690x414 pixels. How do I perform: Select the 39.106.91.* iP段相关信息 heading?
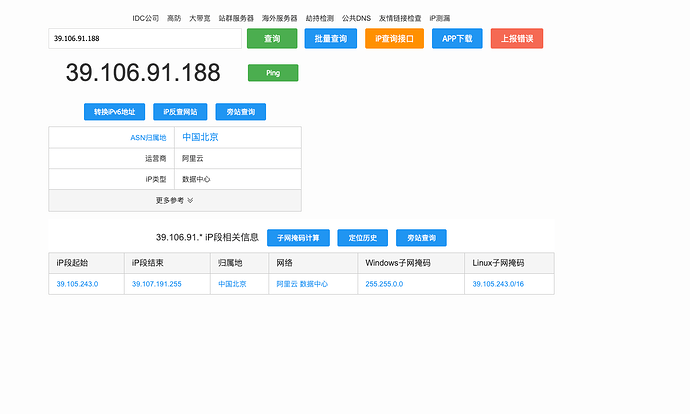point(207,238)
